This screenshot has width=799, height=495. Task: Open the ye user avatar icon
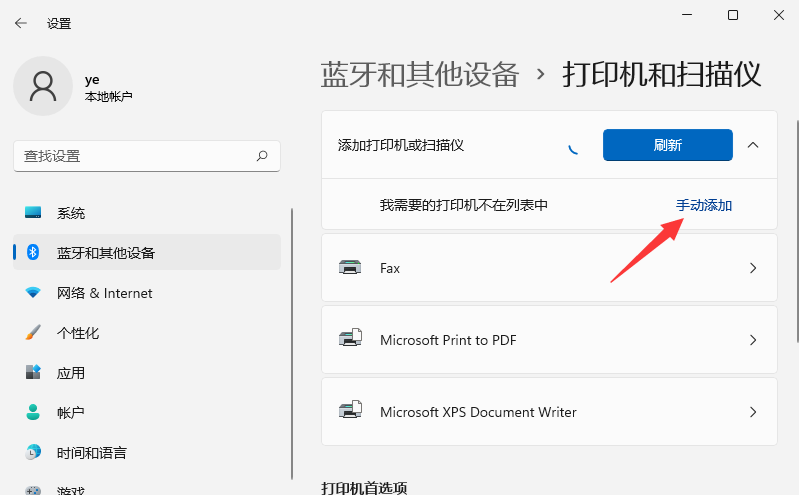[43, 86]
